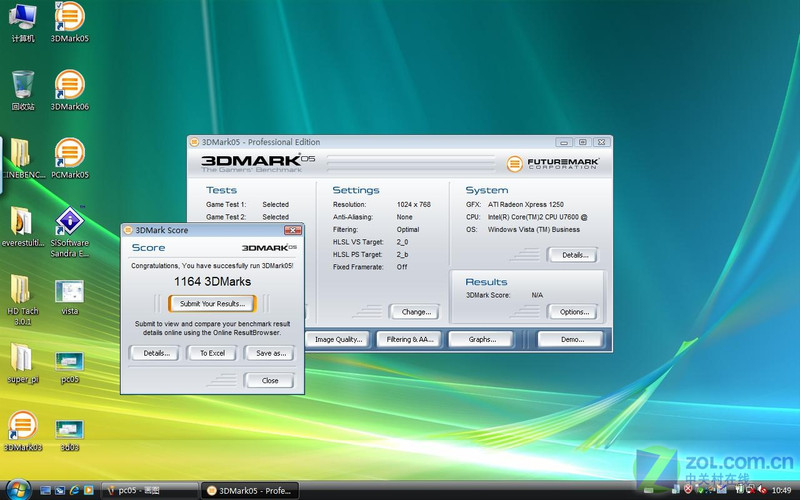Open the pc05 image file icon
This screenshot has height=500, width=800.
69,367
